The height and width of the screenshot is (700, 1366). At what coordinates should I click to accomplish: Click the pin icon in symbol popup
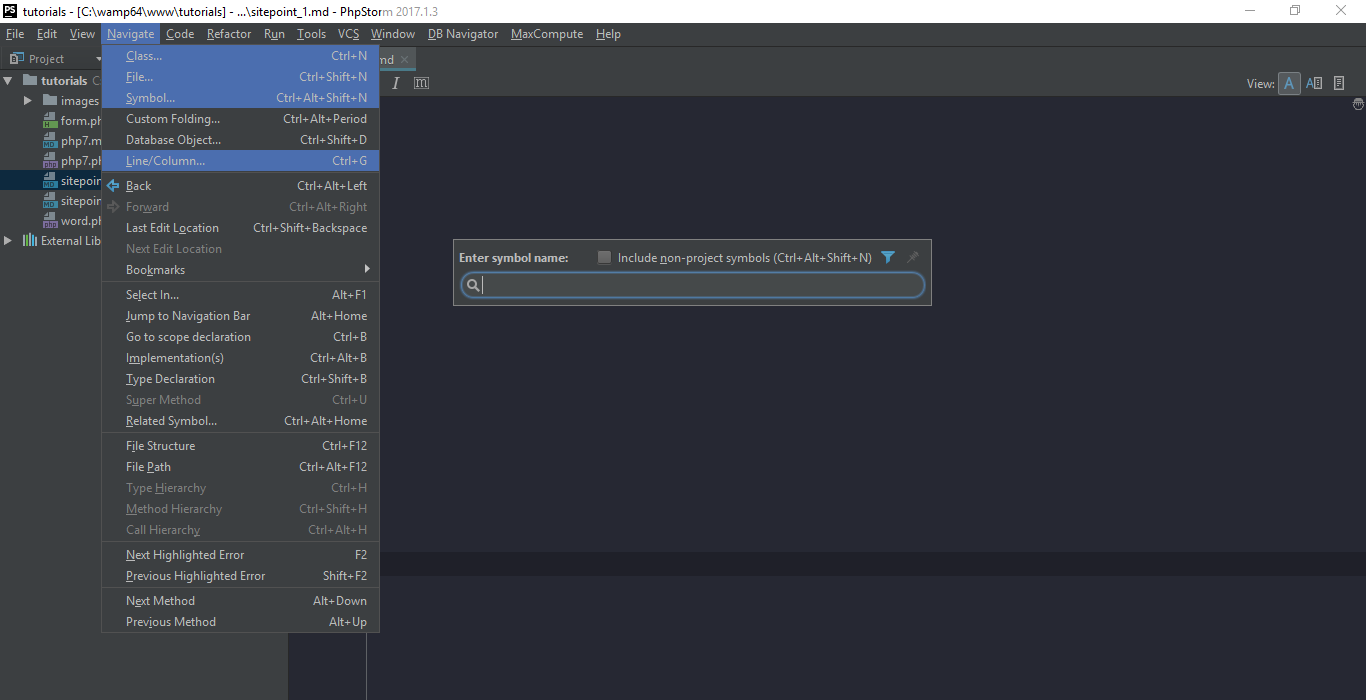[912, 258]
